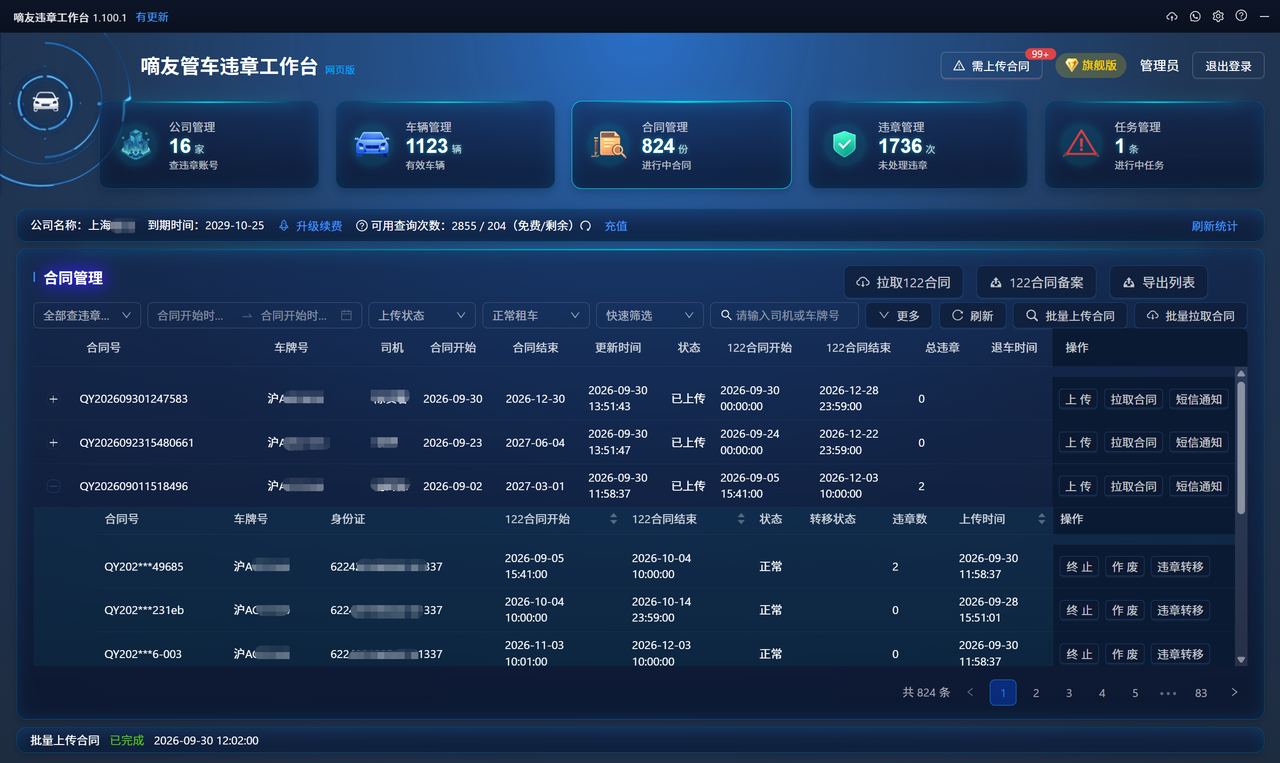This screenshot has height=763, width=1280.
Task: Expand the 更多 filter options
Action: (899, 315)
